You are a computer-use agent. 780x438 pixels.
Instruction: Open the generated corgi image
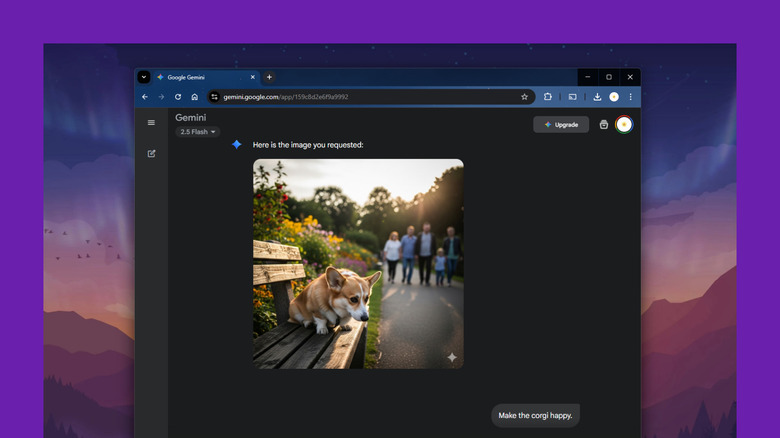358,264
